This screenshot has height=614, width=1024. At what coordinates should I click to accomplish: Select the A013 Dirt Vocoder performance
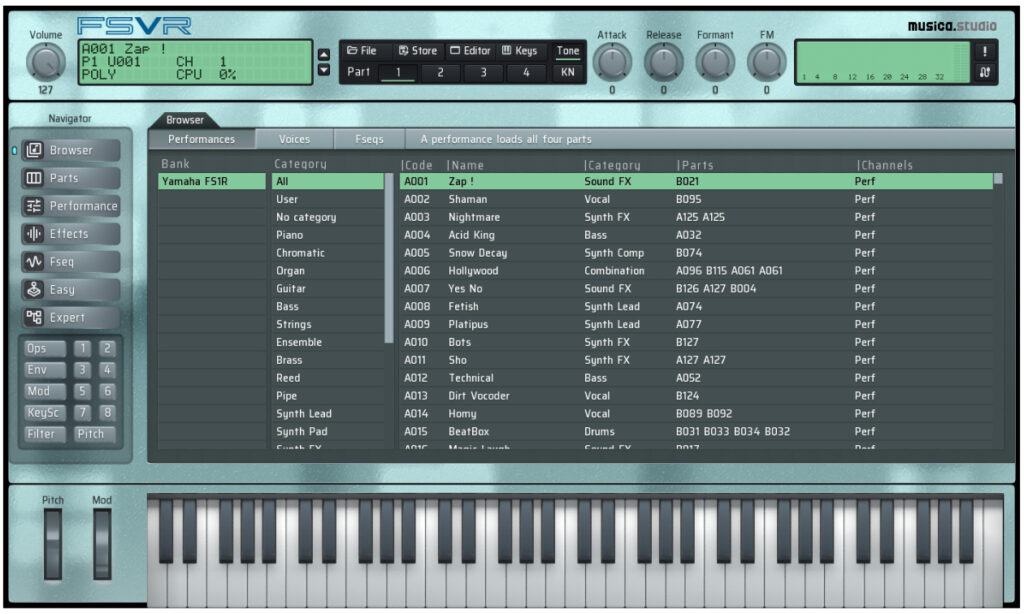click(696, 396)
